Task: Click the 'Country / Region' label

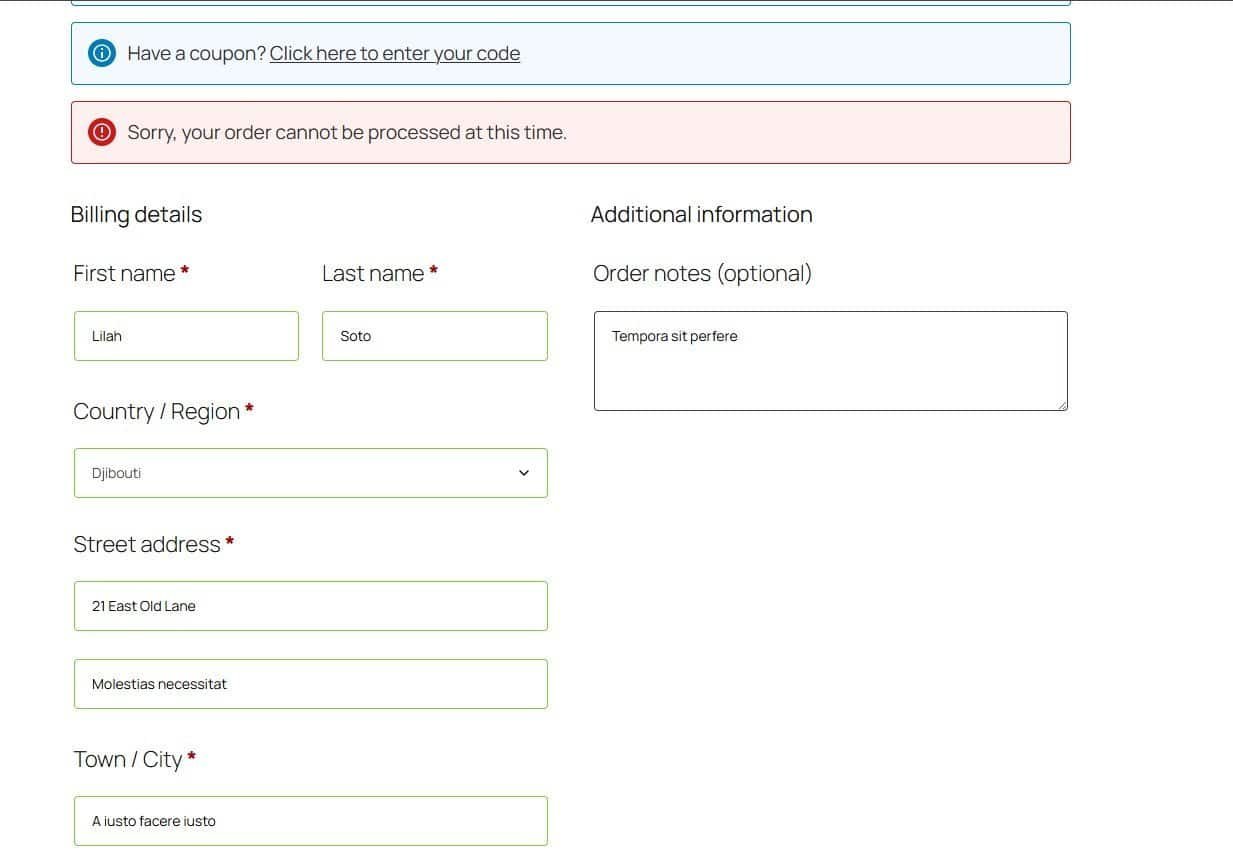Action: (x=156, y=411)
